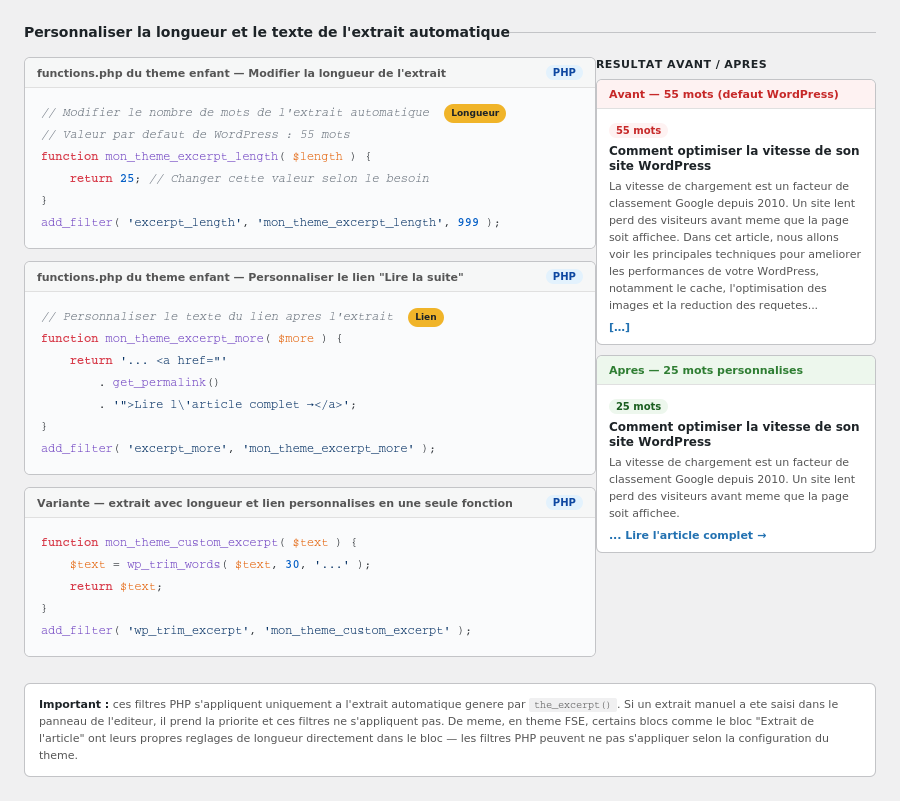Click the line "return $text;"
The width and height of the screenshot is (900, 801).
tap(116, 586)
